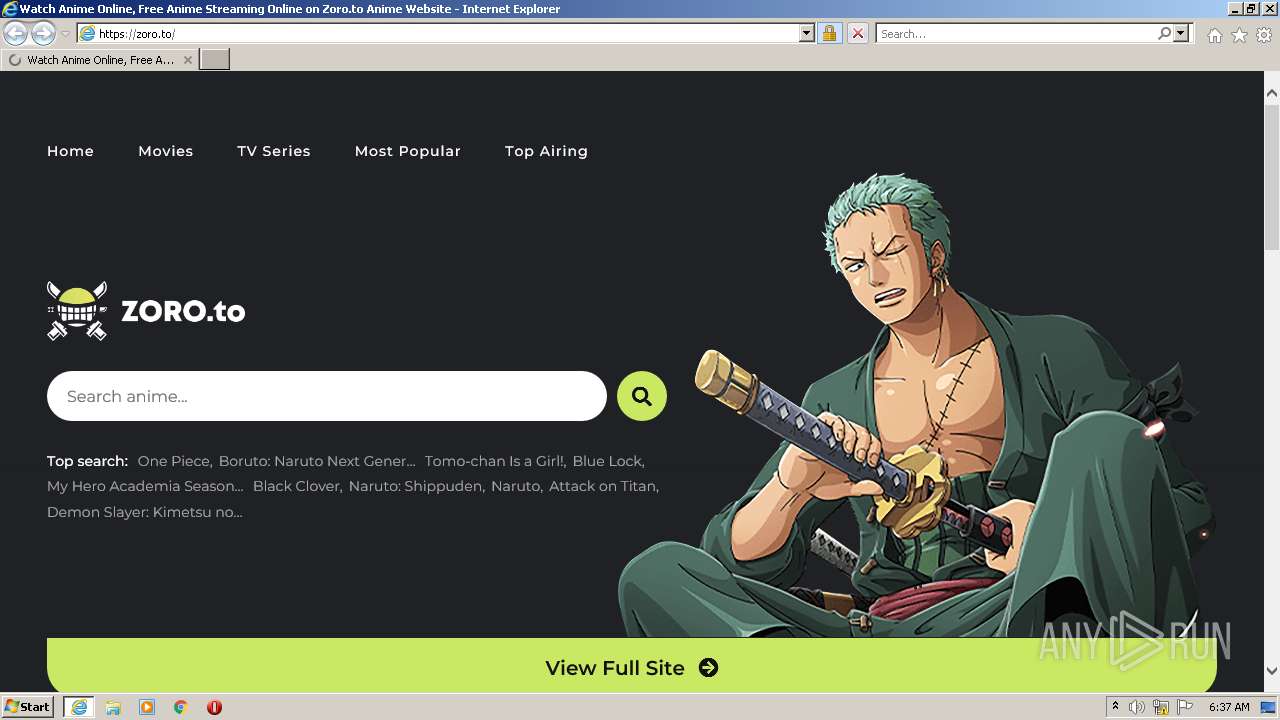This screenshot has height=720, width=1280.
Task: Click the Naruto: Shippuden link
Action: tap(416, 486)
